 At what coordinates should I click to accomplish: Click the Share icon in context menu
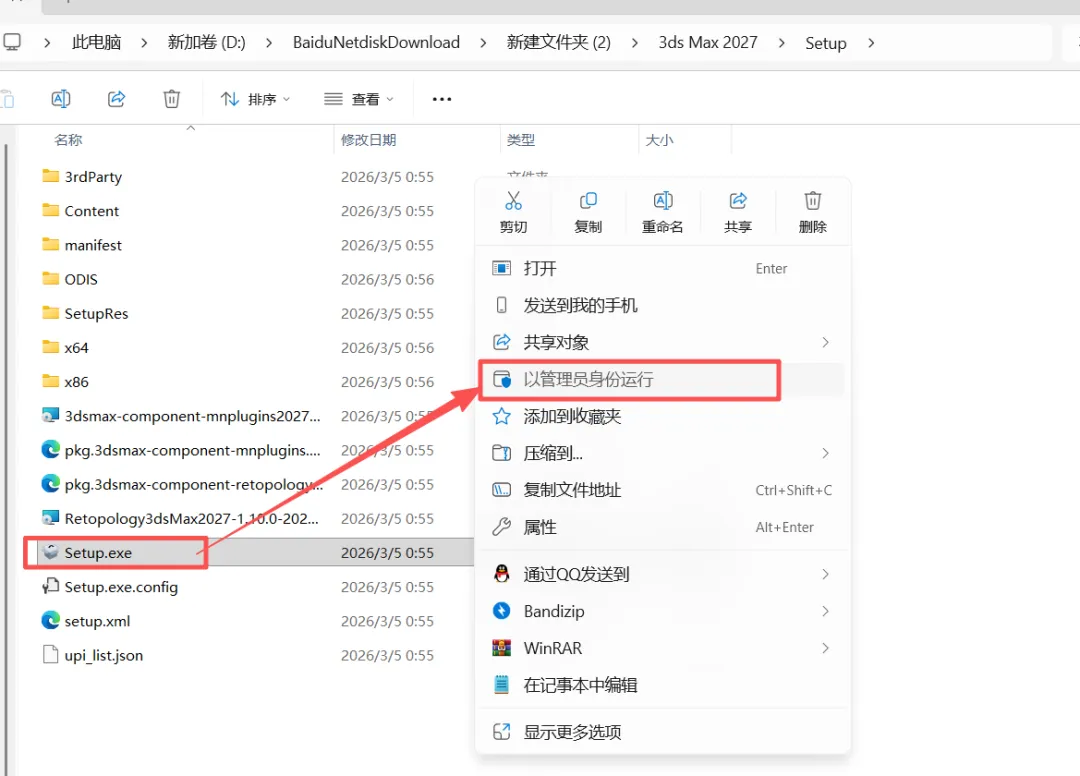pyautogui.click(x=738, y=200)
